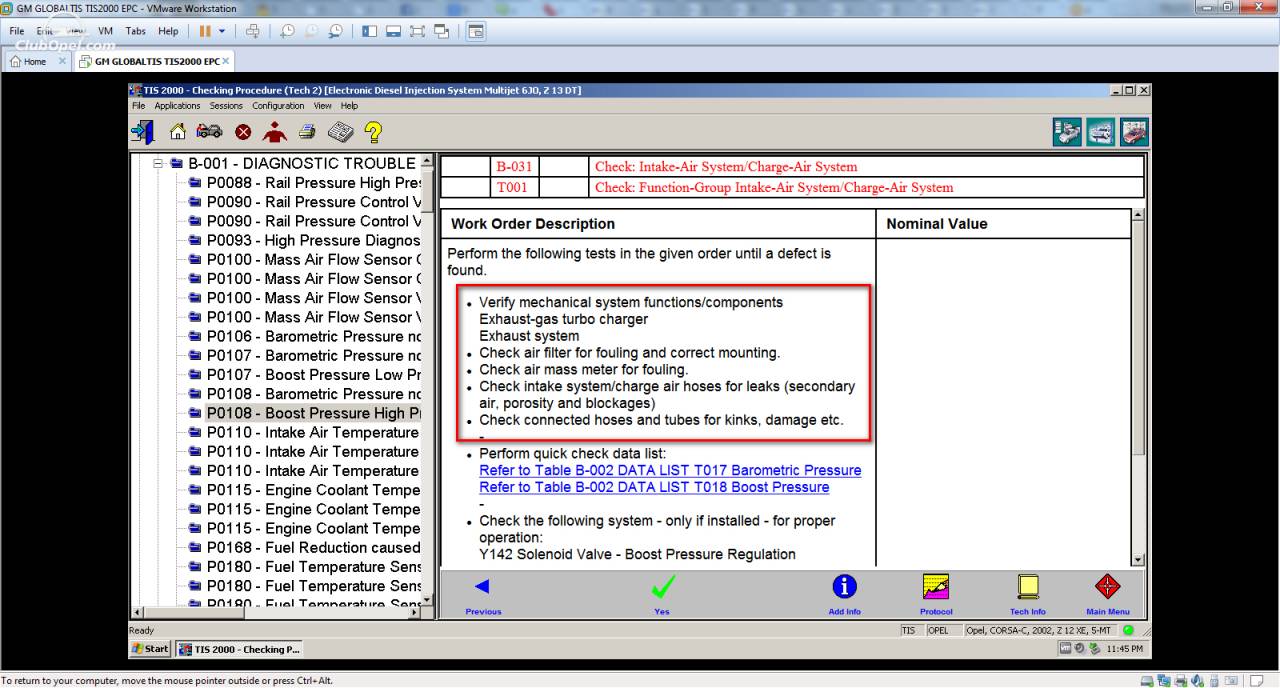Go back with Previous blue arrow
The height and width of the screenshot is (688, 1280).
483,594
